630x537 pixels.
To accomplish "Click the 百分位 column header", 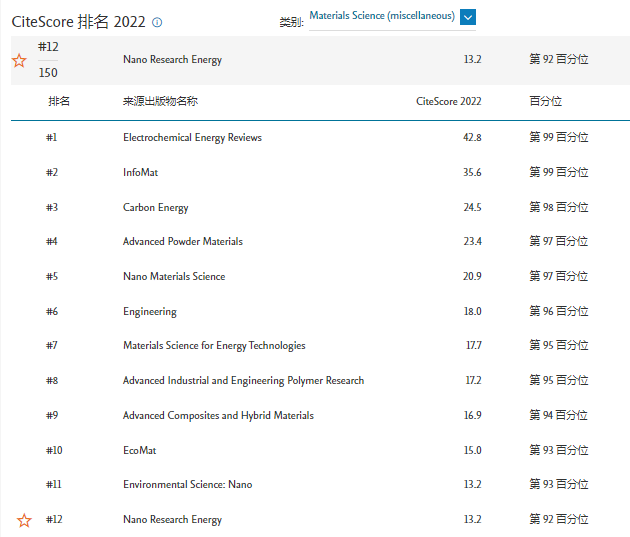I will tap(545, 101).
